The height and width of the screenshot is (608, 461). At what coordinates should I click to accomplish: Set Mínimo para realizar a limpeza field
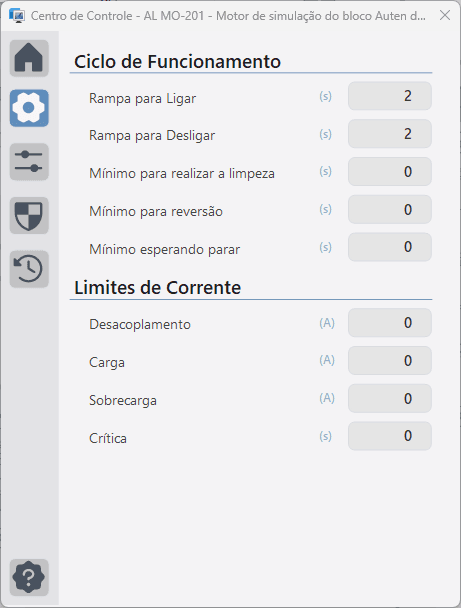pos(390,171)
